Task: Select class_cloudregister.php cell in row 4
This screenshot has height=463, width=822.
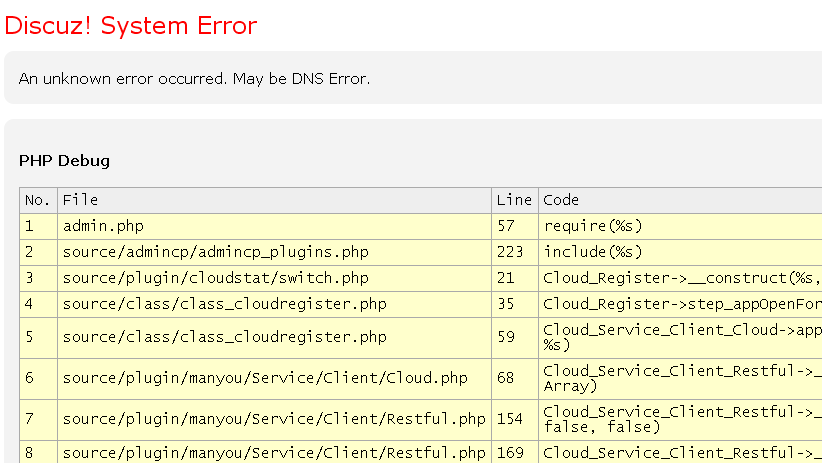Action: [x=274, y=304]
